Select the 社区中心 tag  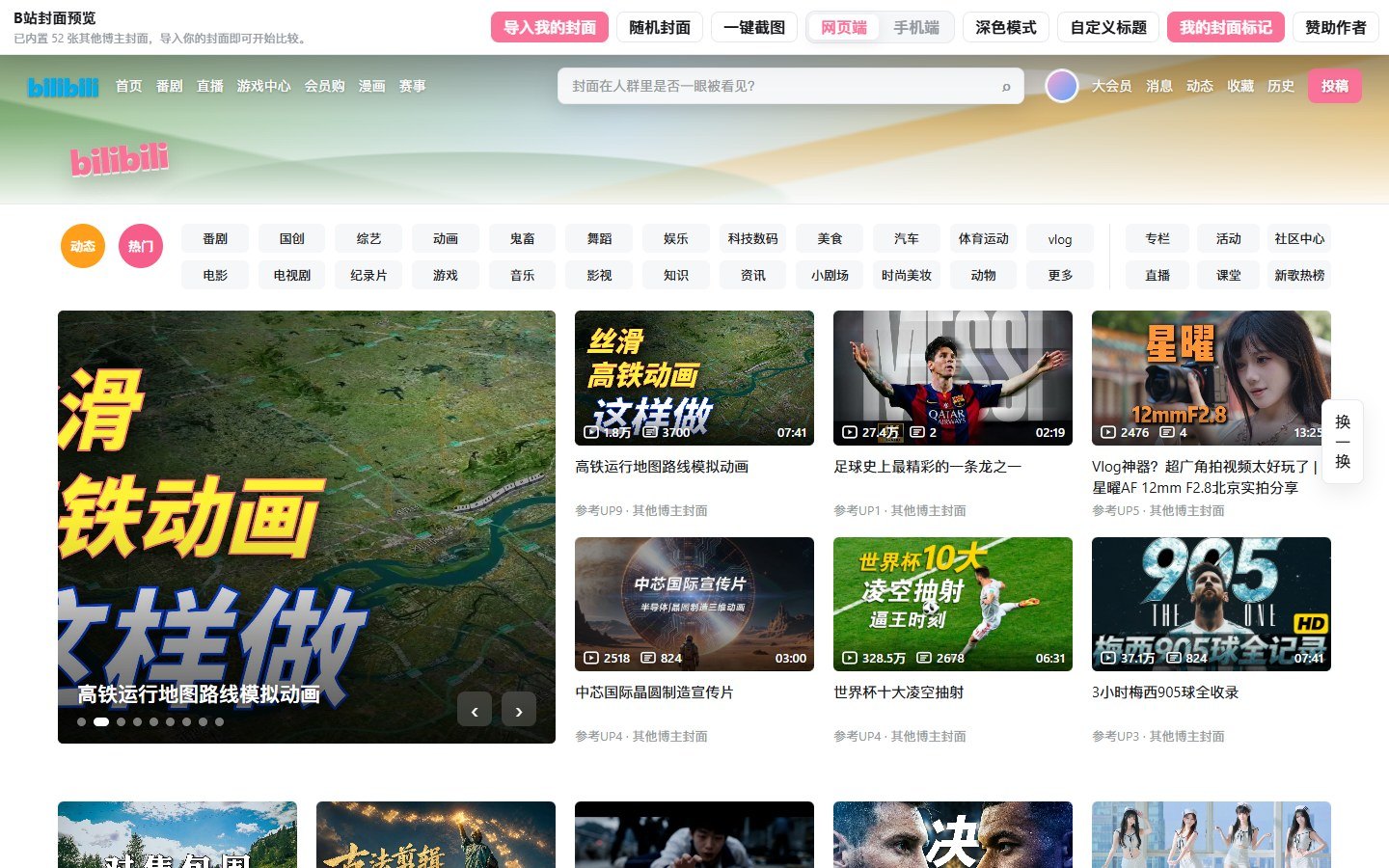point(1299,238)
